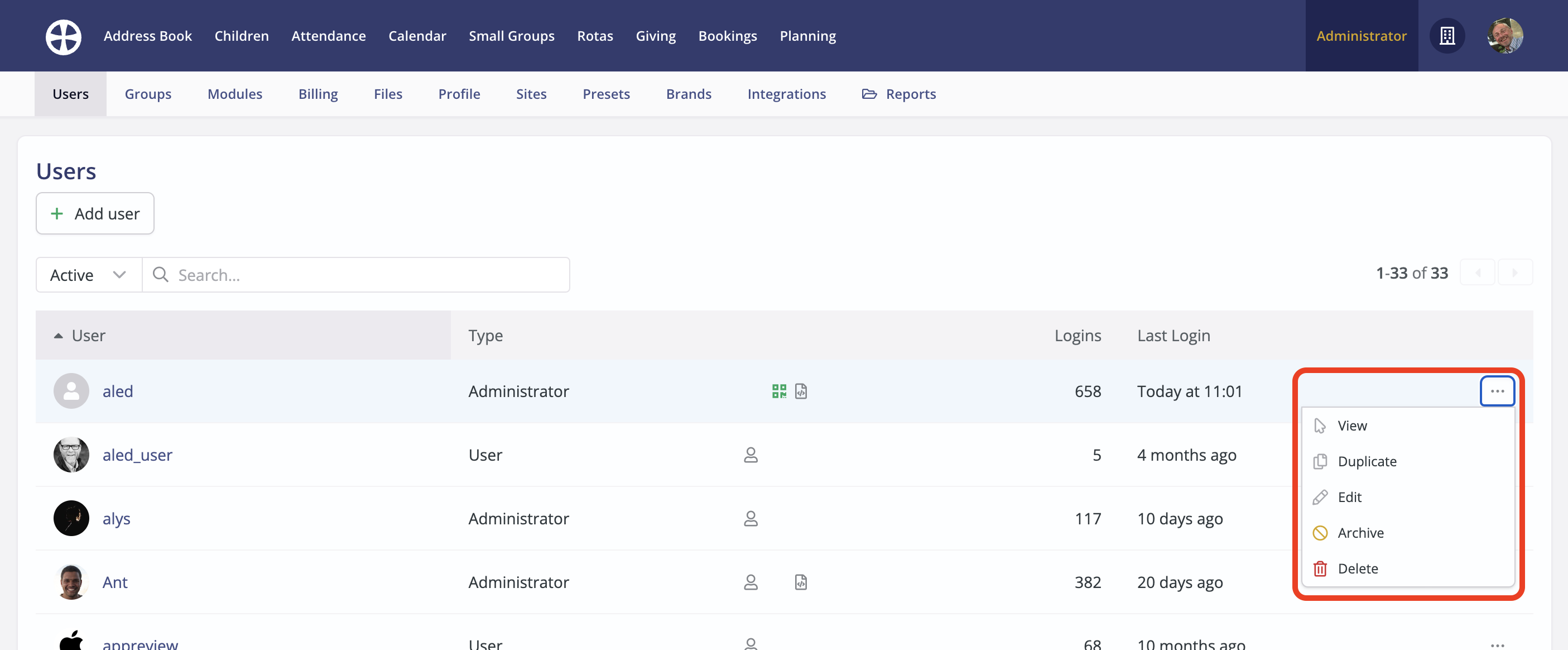This screenshot has width=1568, height=650.
Task: Open the Active status filter dropdown
Action: pyautogui.click(x=87, y=275)
